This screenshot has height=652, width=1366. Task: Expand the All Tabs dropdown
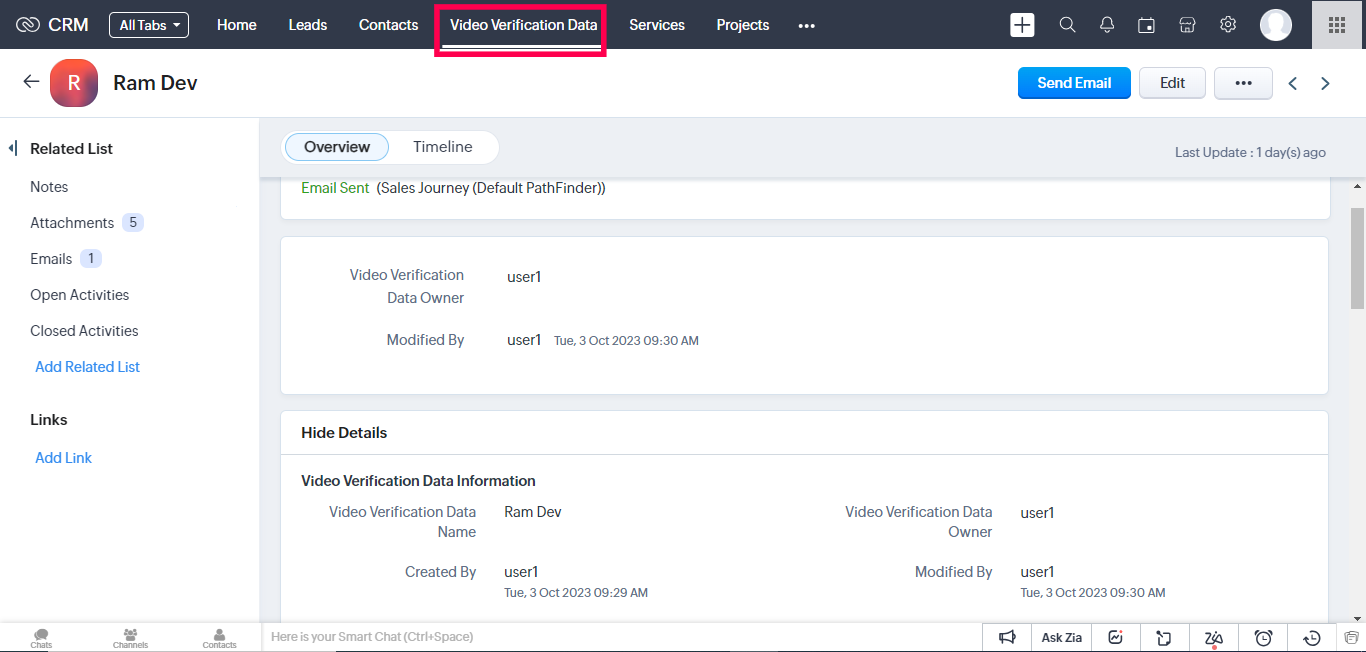click(149, 25)
